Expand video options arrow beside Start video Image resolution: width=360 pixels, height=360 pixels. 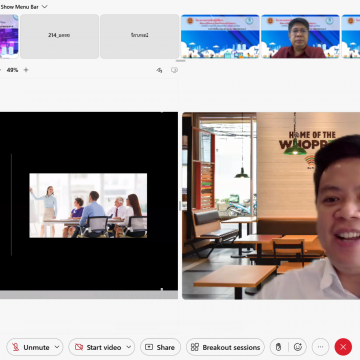(129, 347)
